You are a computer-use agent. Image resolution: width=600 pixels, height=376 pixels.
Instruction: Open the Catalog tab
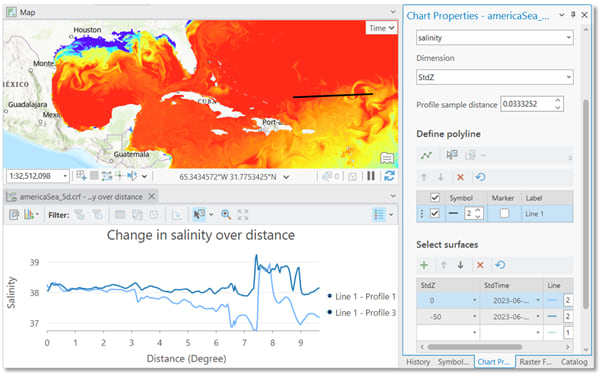tap(574, 362)
